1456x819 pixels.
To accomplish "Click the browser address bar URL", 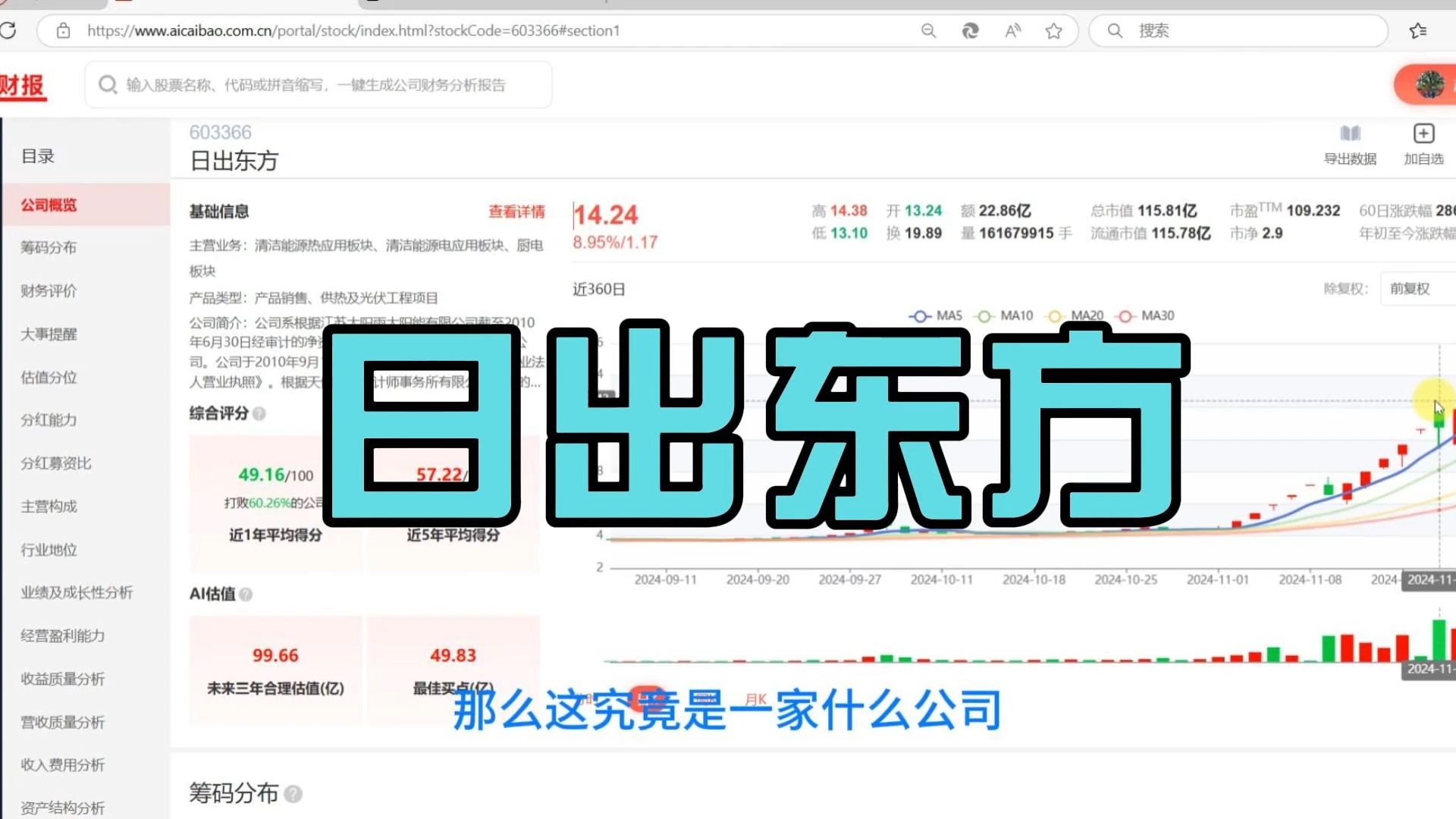I will (353, 30).
